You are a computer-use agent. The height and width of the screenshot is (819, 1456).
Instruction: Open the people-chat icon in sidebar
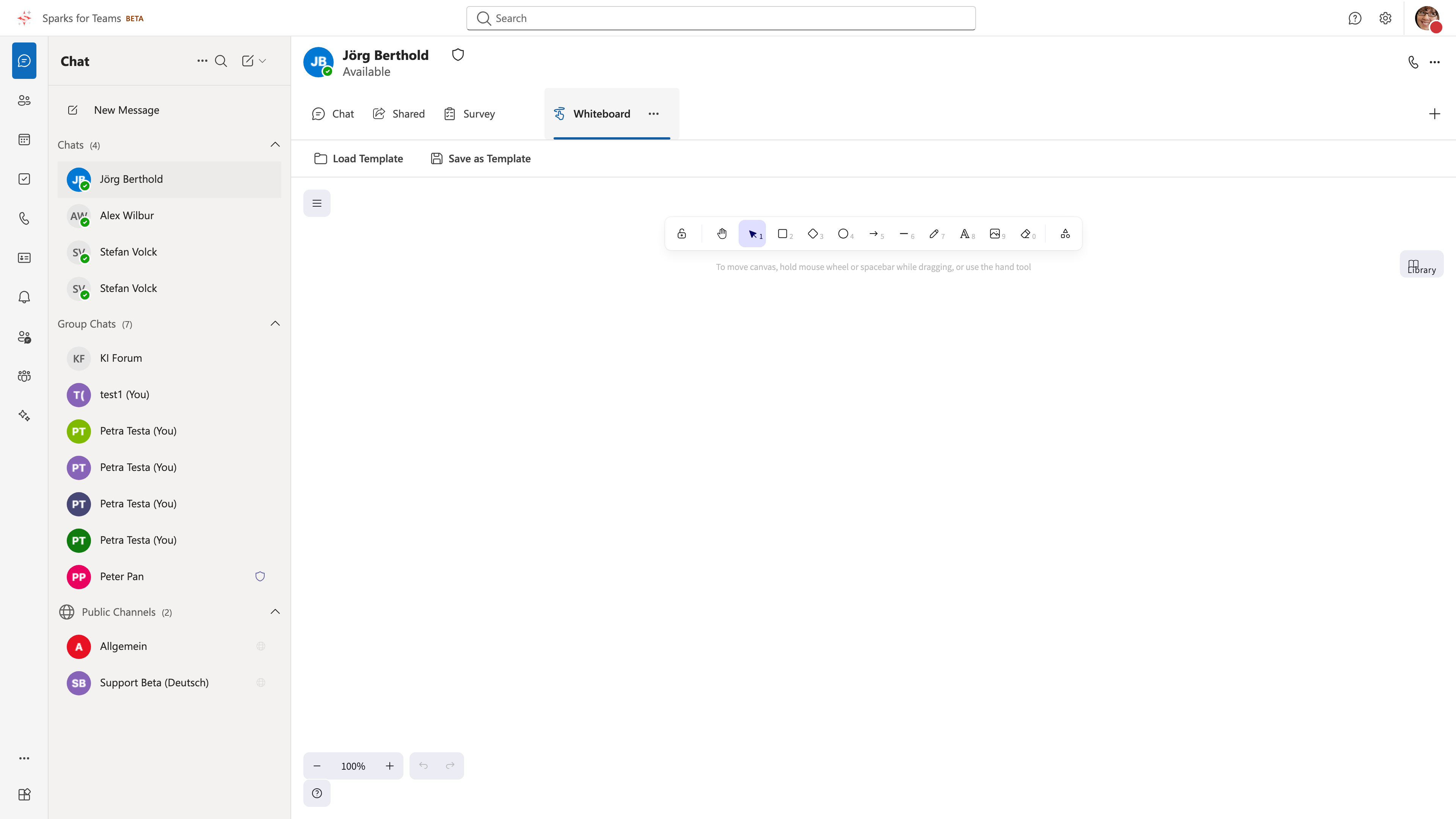(x=24, y=337)
